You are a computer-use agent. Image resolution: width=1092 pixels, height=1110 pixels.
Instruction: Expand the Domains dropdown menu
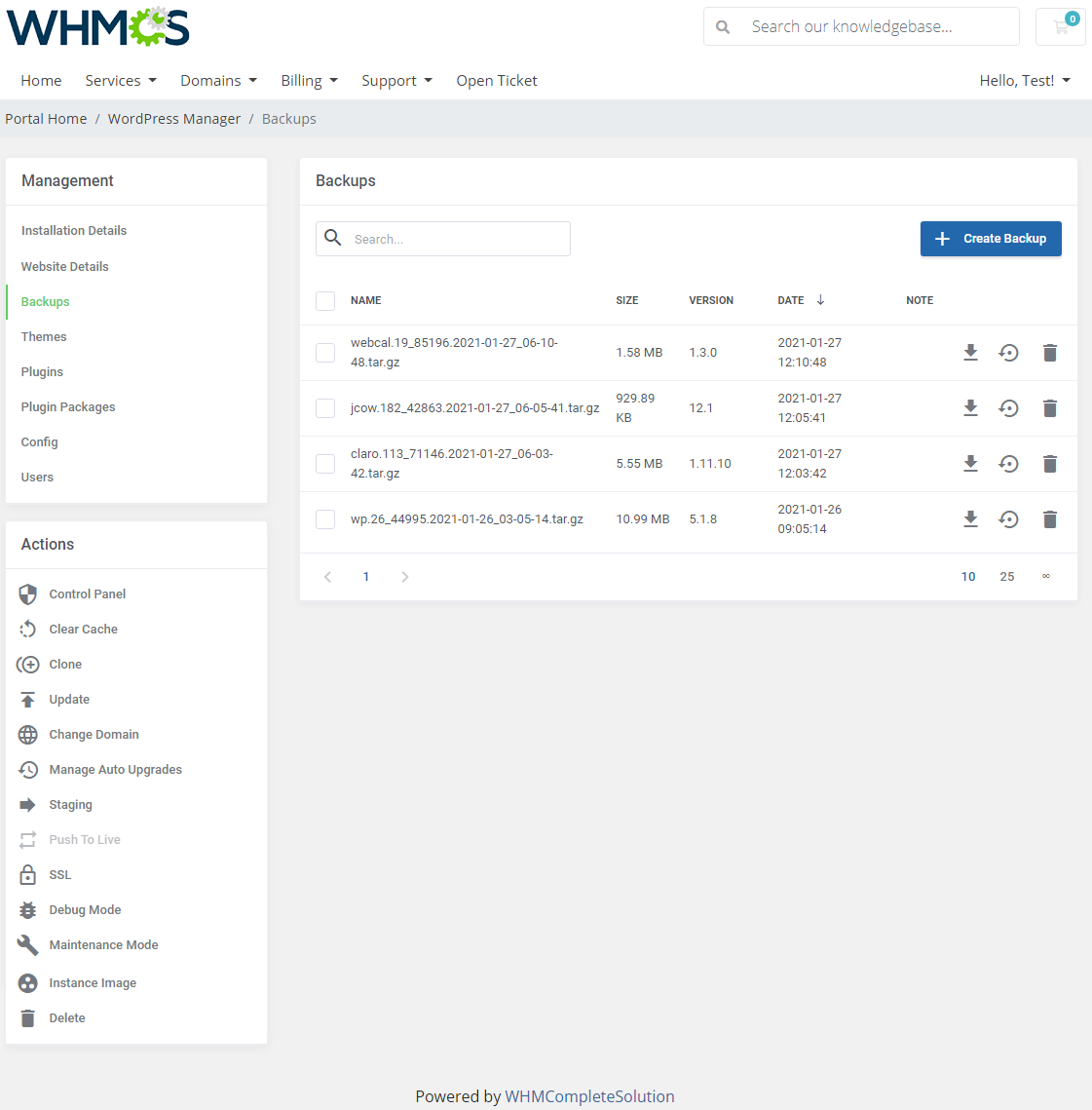(x=218, y=81)
